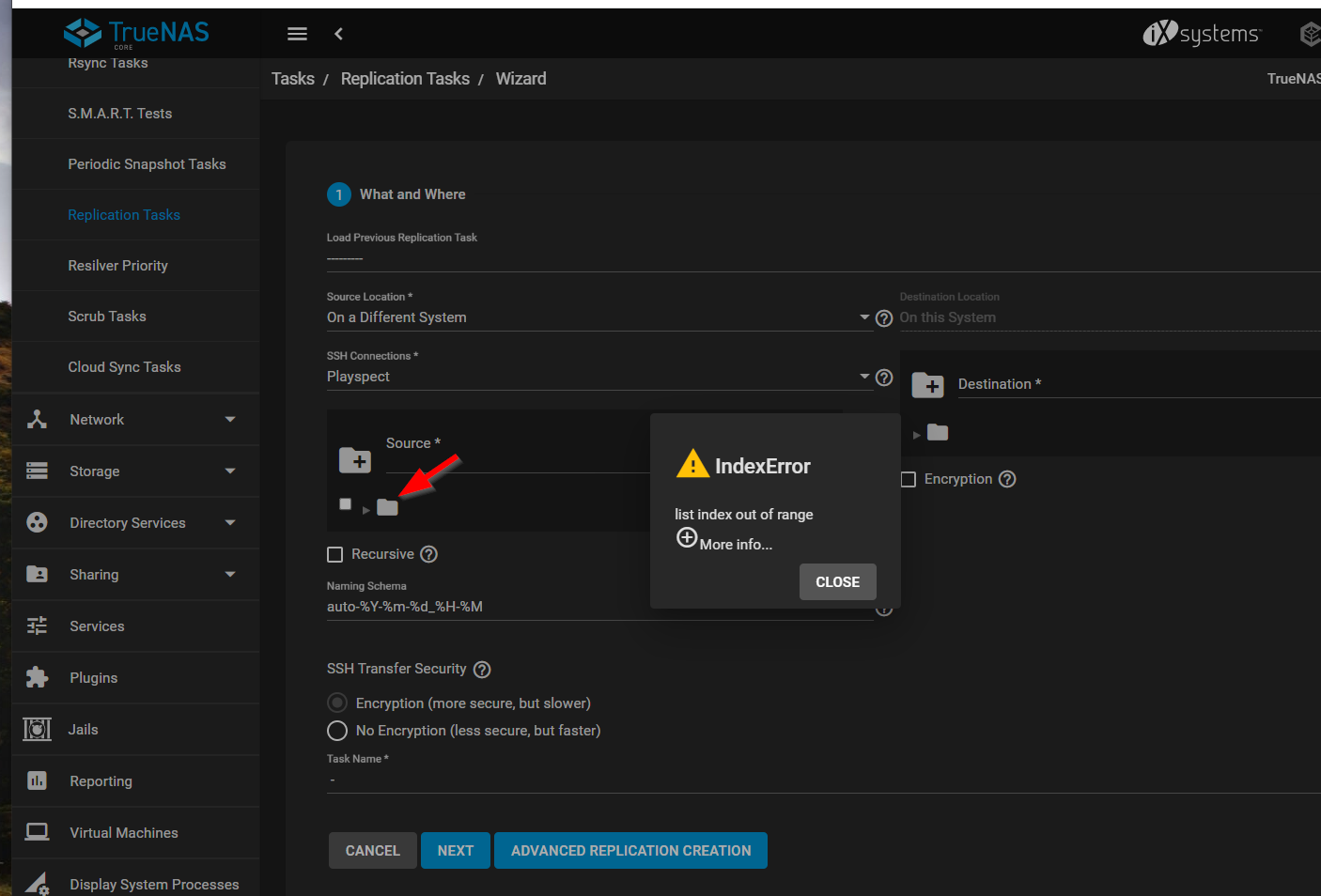Click the Next button

point(456,851)
